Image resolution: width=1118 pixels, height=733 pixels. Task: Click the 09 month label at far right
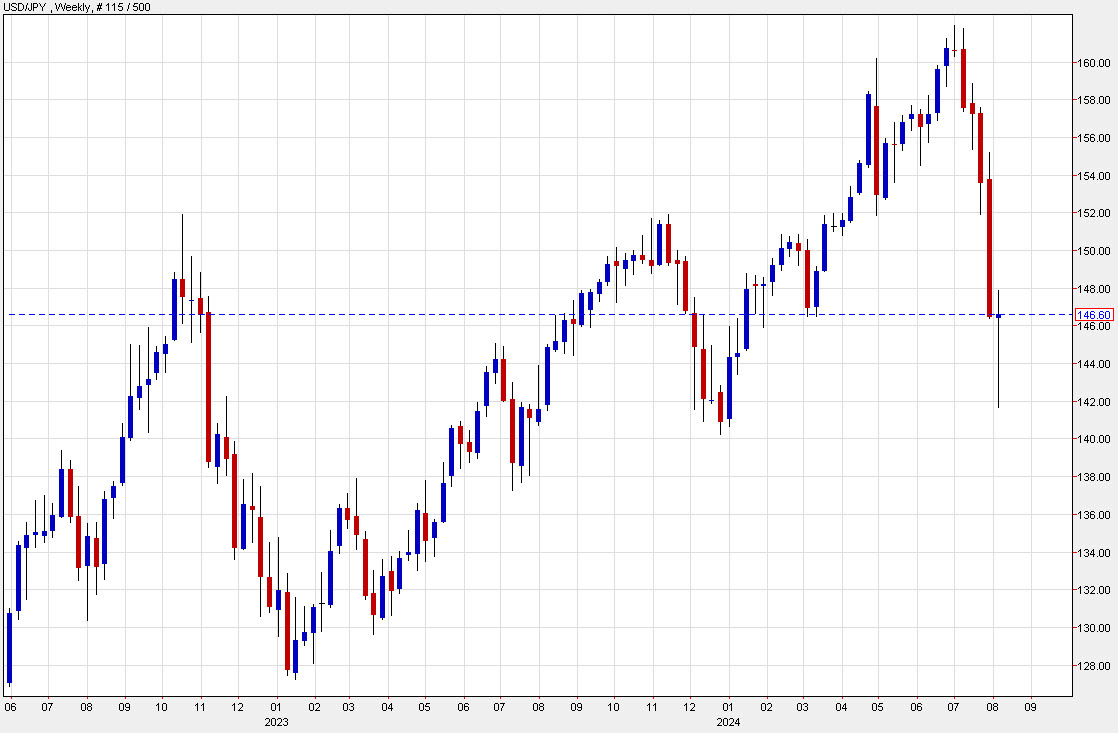pyautogui.click(x=1030, y=707)
